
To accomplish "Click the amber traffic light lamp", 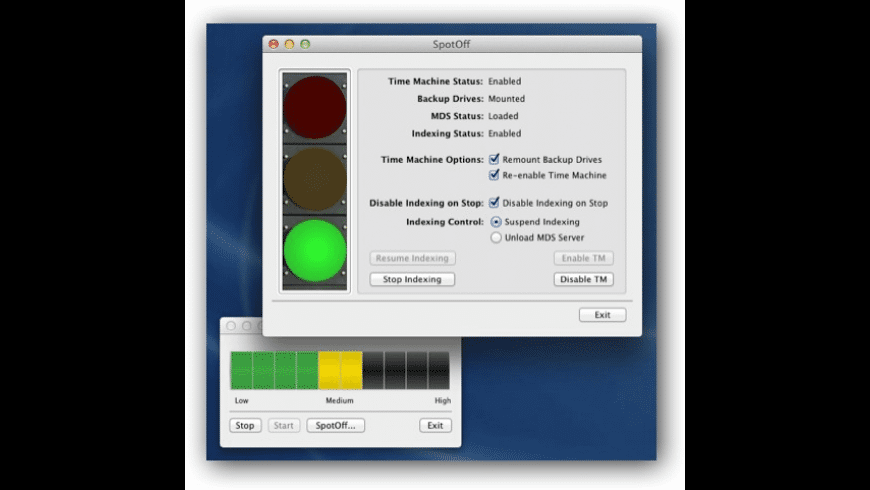I will coord(315,179).
